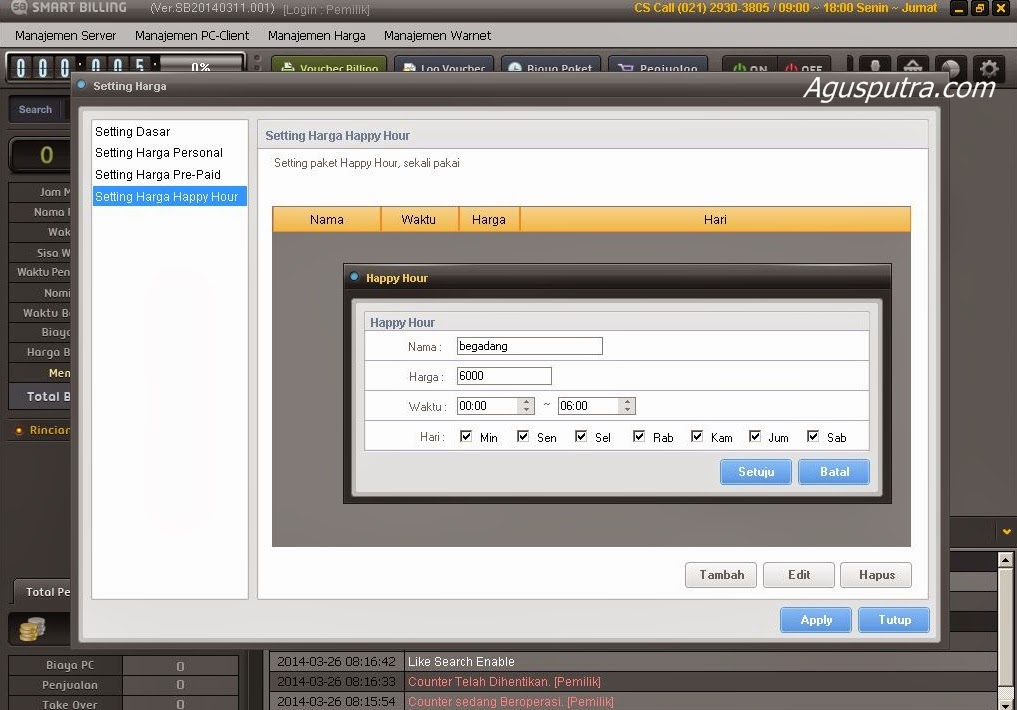This screenshot has width=1017, height=710.
Task: Open the Log Voucher toolbar button
Action: 444,65
